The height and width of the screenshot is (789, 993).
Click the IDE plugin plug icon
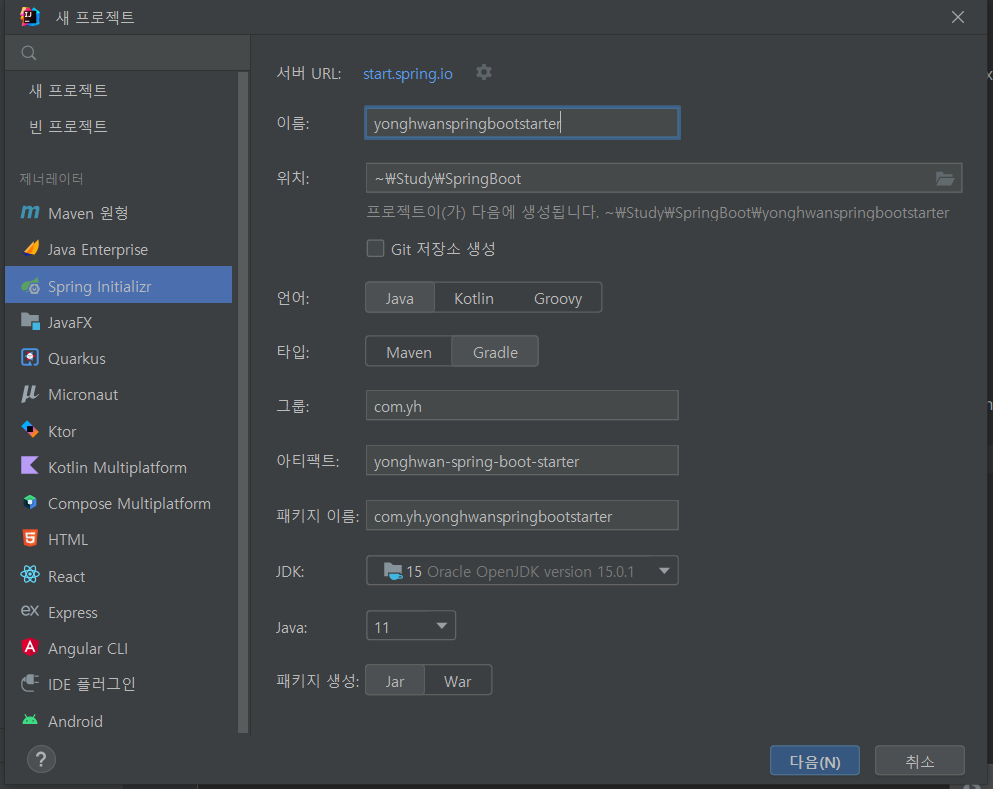30,683
